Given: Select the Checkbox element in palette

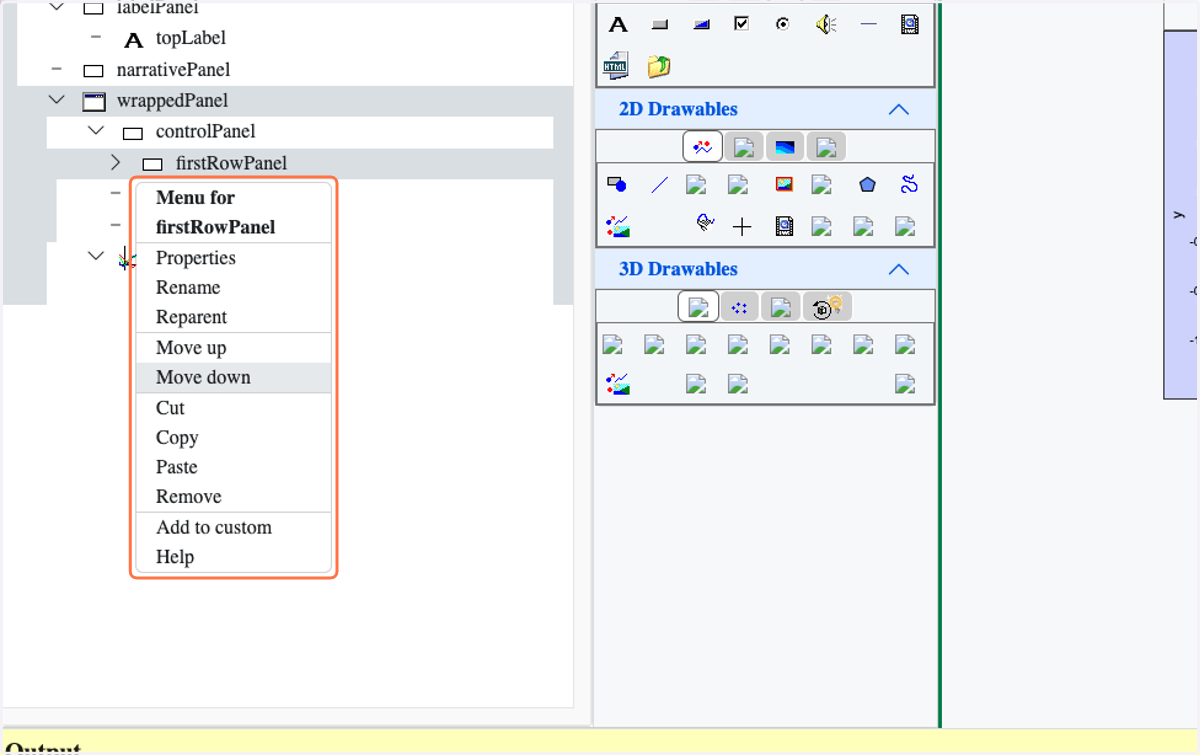Looking at the screenshot, I should pos(741,23).
